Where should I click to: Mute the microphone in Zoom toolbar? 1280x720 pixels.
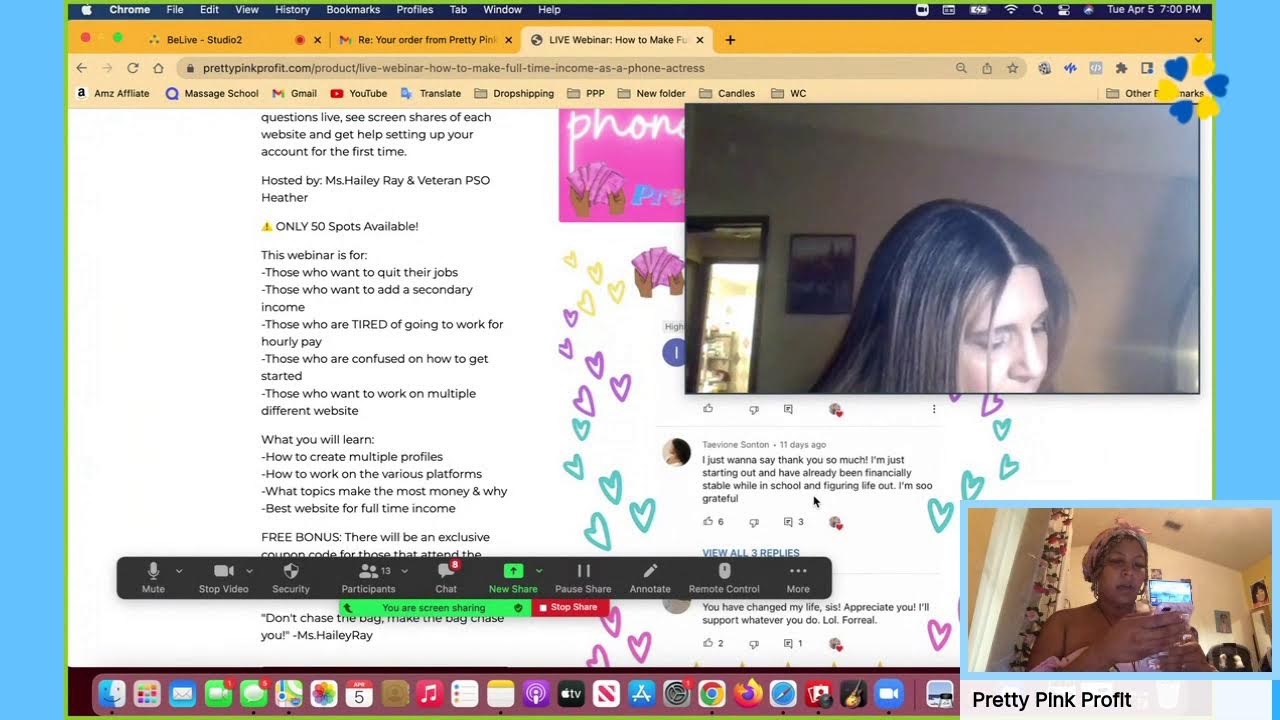pos(153,578)
